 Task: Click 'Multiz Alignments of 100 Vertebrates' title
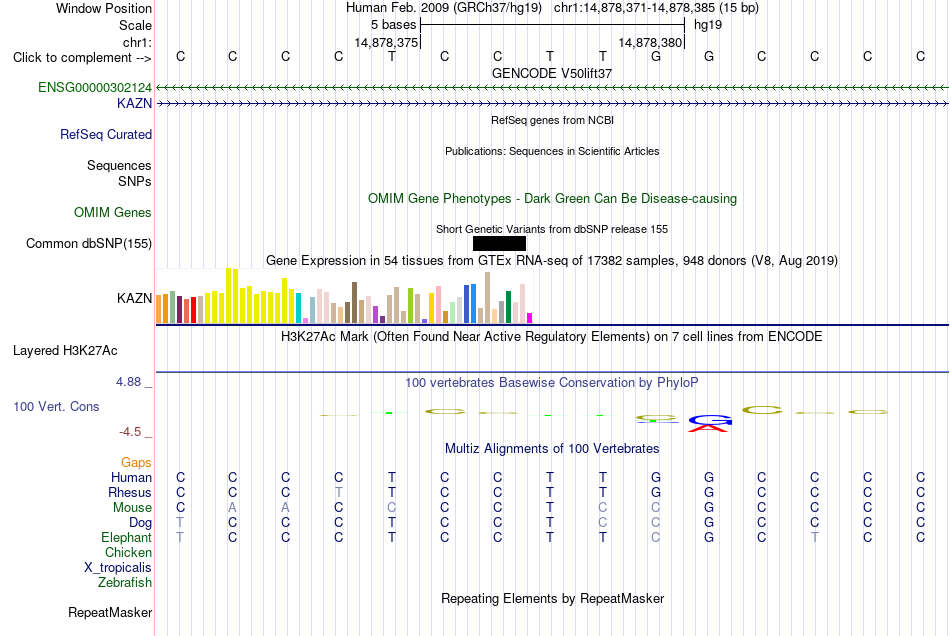552,448
